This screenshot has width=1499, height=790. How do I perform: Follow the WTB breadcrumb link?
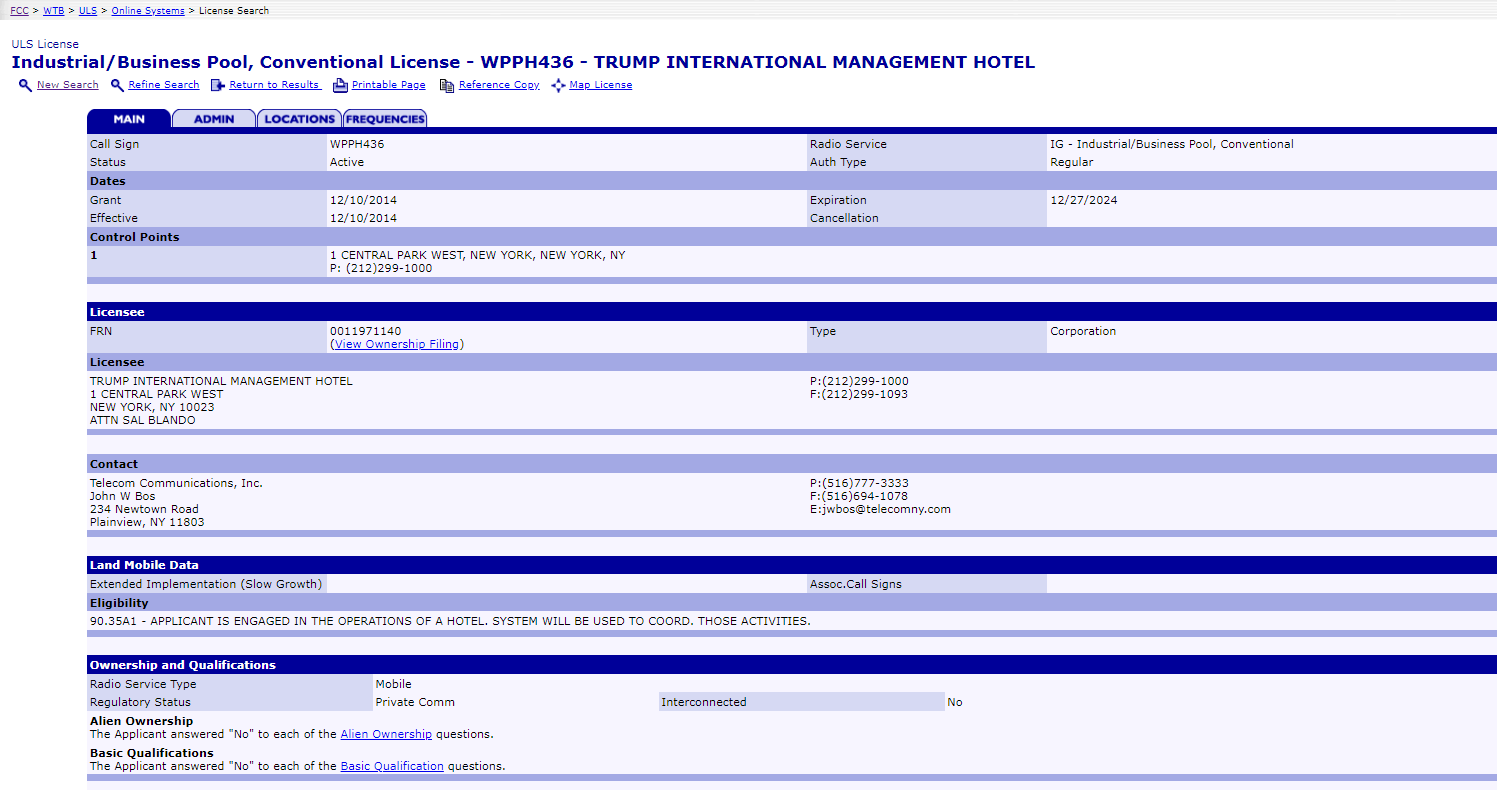click(x=53, y=11)
